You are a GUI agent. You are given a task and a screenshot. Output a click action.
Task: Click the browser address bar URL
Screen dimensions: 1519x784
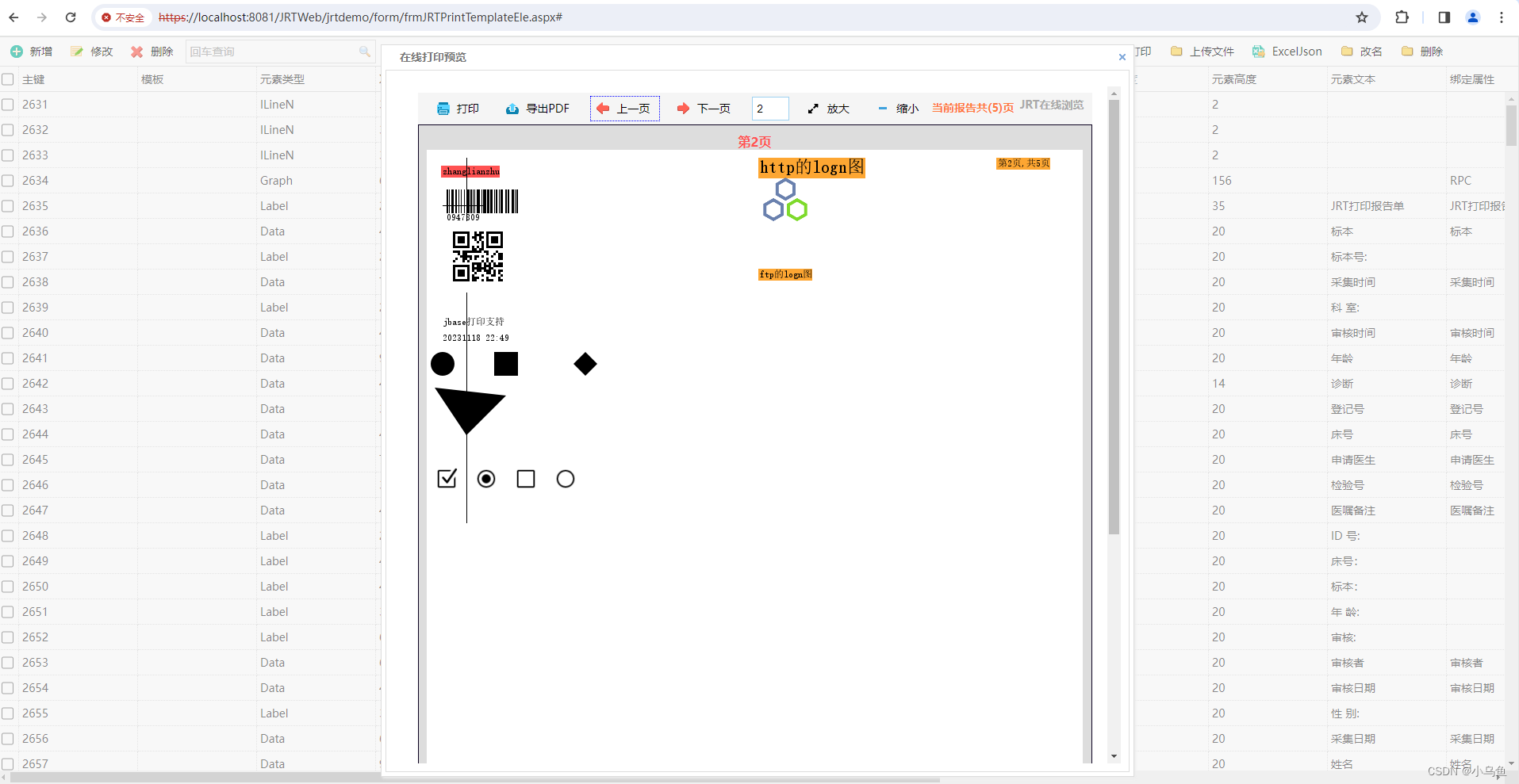coord(360,17)
